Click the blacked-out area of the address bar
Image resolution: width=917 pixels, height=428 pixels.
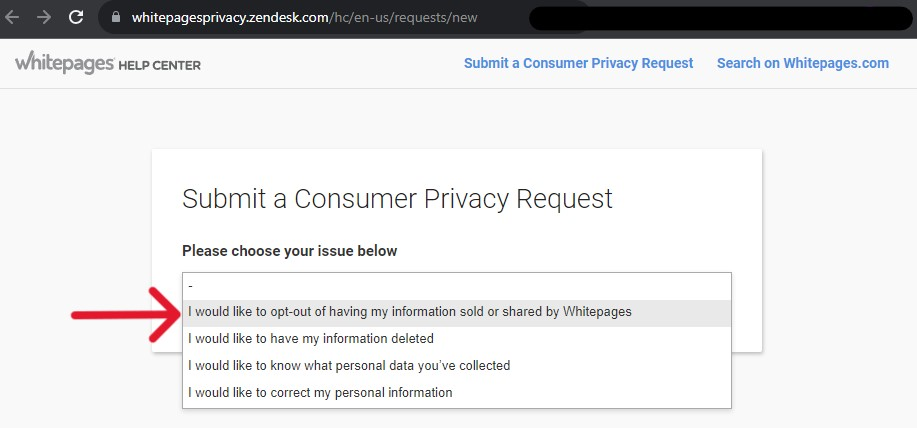click(x=700, y=17)
